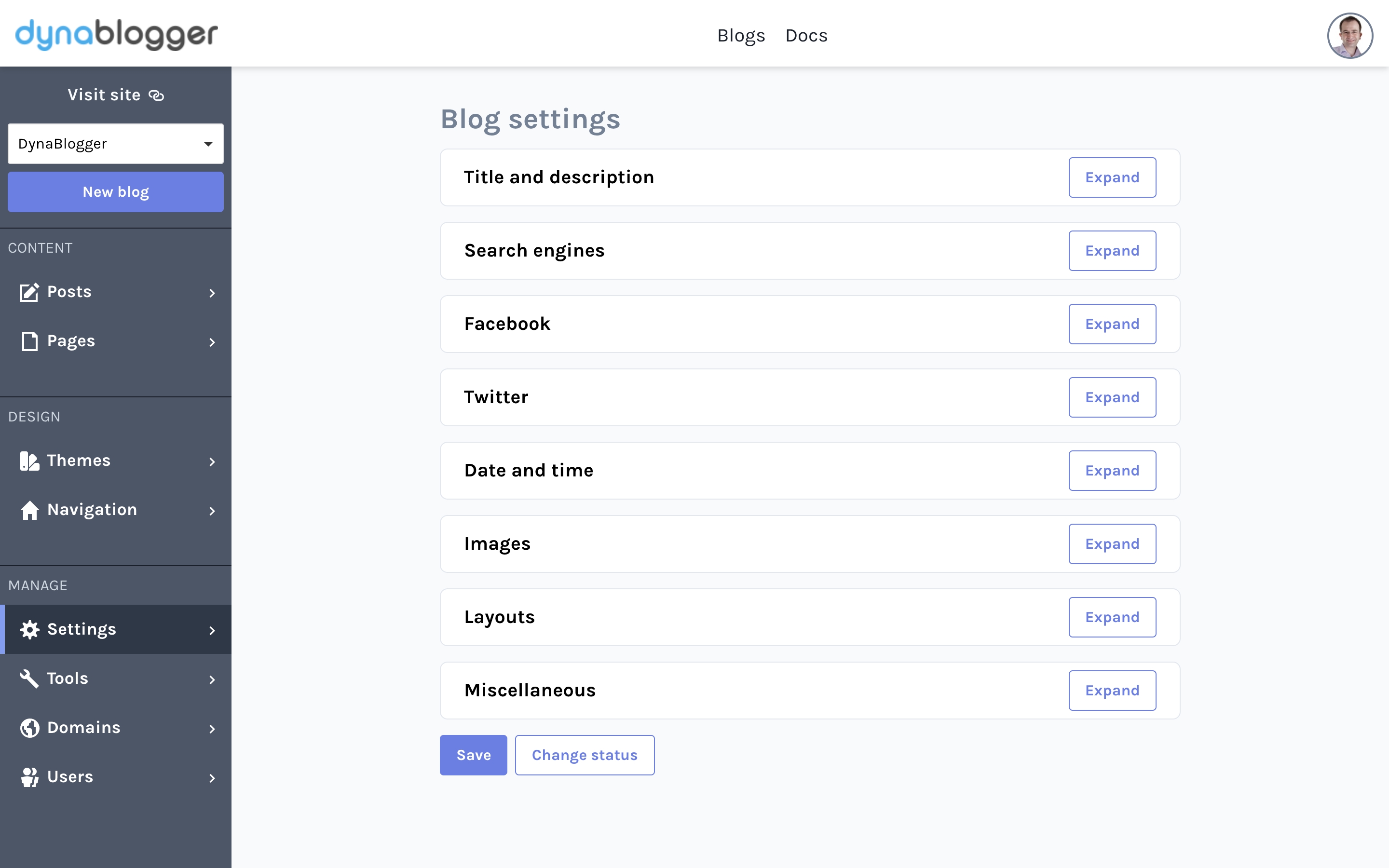1389x868 pixels.
Task: Click the Themes swatch icon
Action: coord(29,461)
